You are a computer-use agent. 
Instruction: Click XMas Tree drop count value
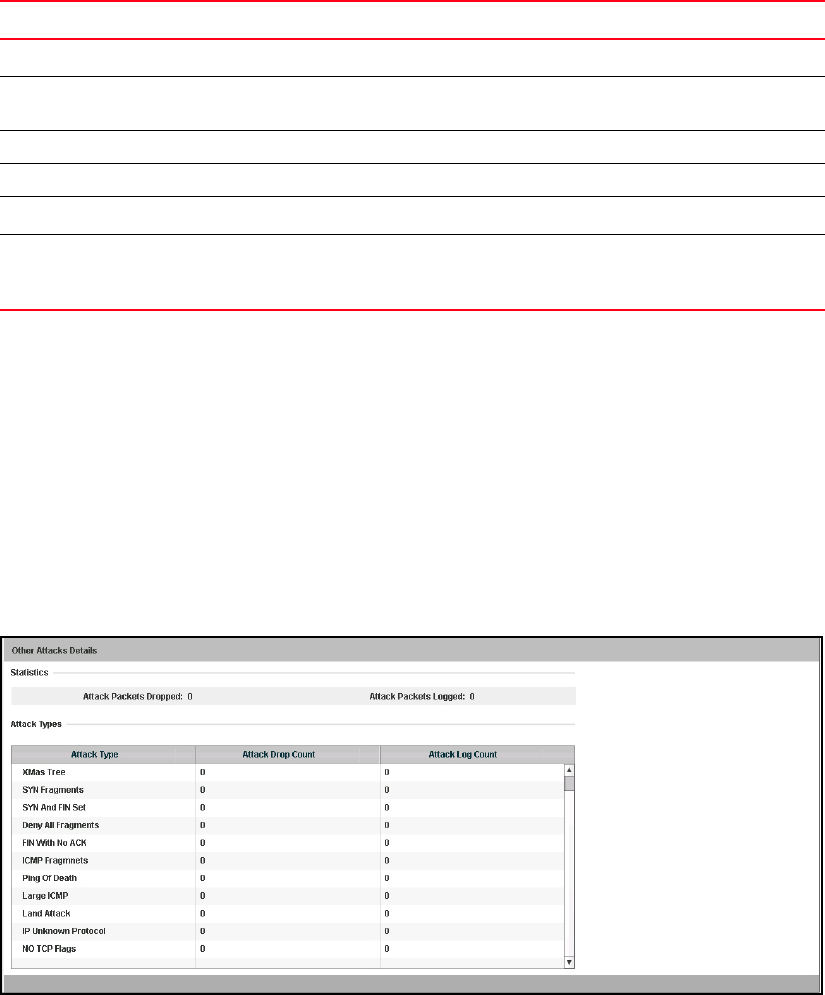(202, 772)
